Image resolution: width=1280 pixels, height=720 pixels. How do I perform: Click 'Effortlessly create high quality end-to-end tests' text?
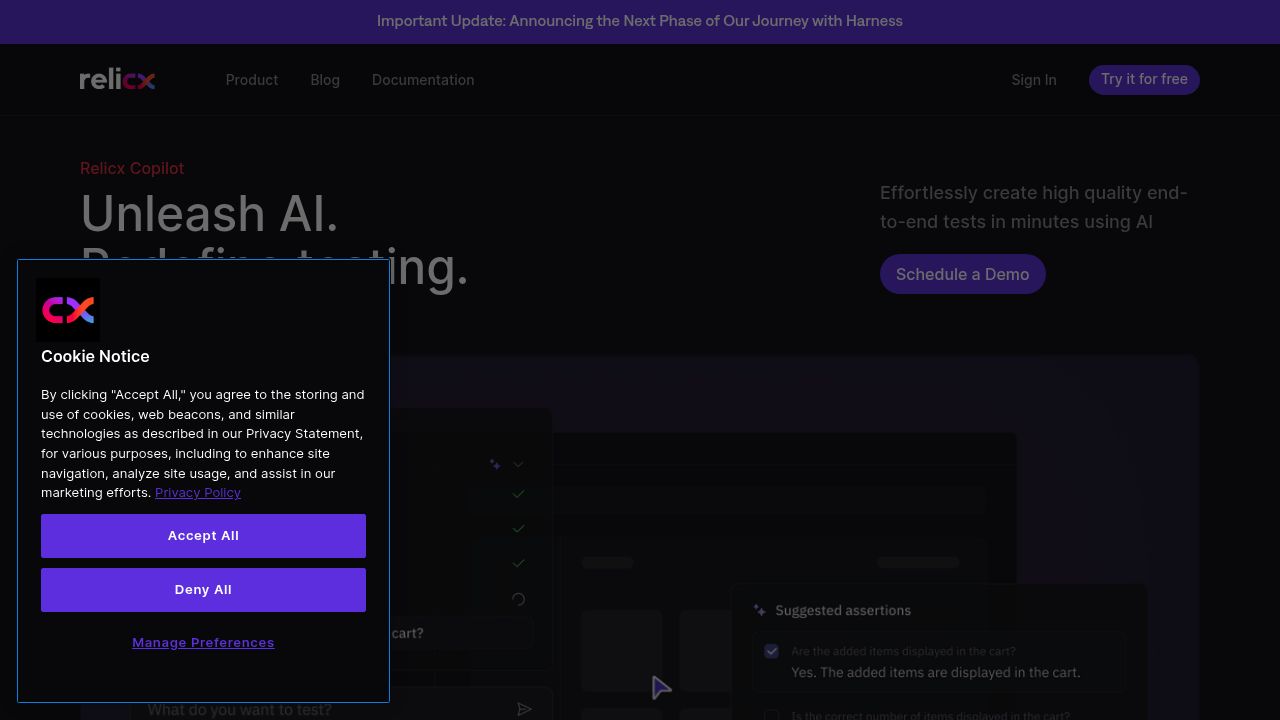(1034, 207)
